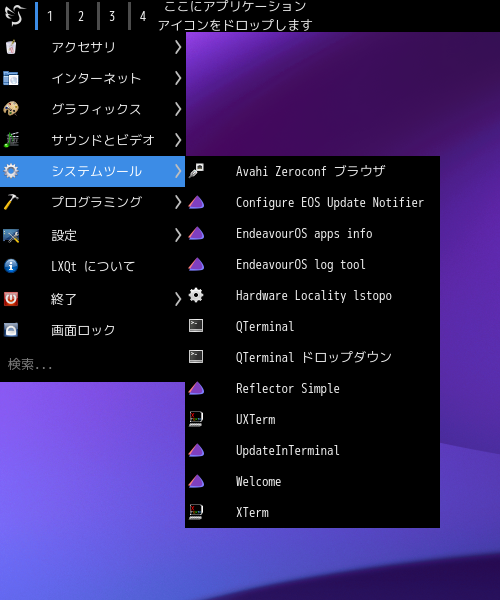Launch UXTerm entry
Screen dimensions: 500x600
(313, 419)
